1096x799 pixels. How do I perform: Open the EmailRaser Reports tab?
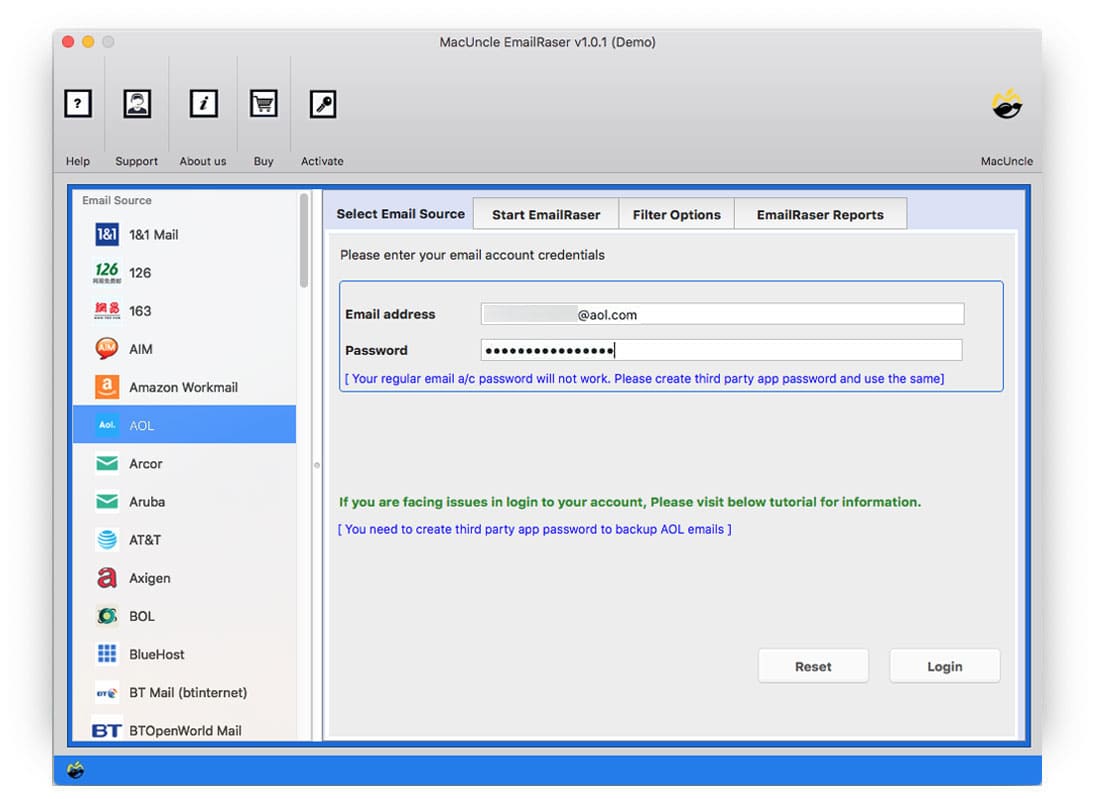click(821, 214)
